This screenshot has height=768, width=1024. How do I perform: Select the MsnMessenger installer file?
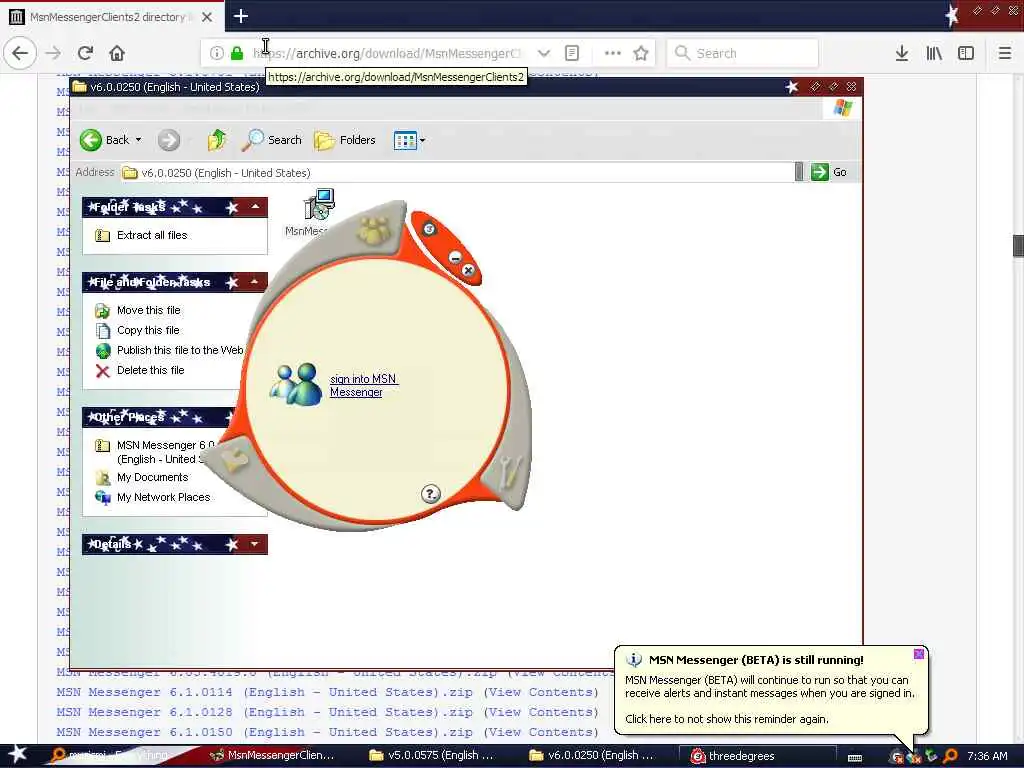click(317, 212)
